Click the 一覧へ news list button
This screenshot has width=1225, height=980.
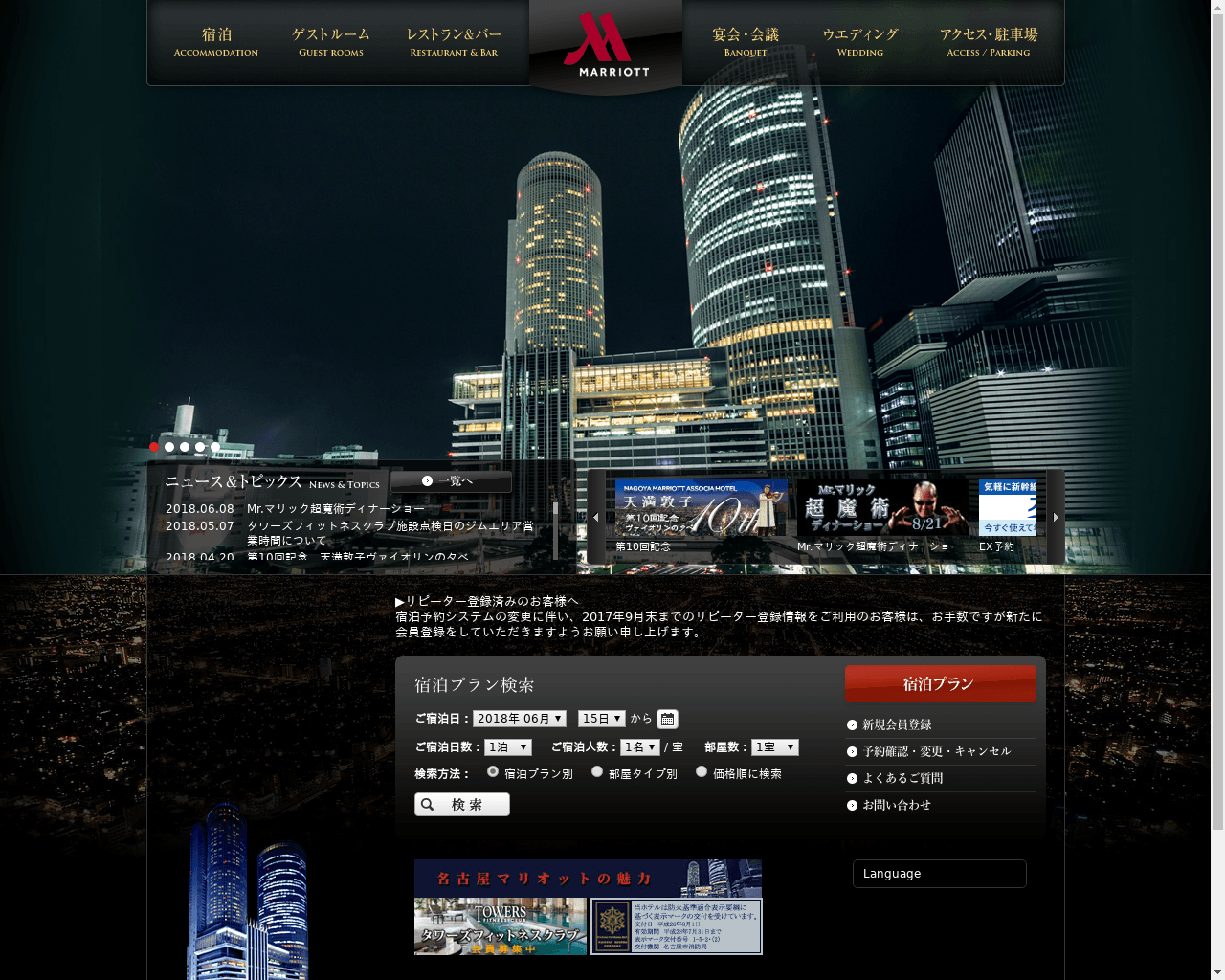451,481
